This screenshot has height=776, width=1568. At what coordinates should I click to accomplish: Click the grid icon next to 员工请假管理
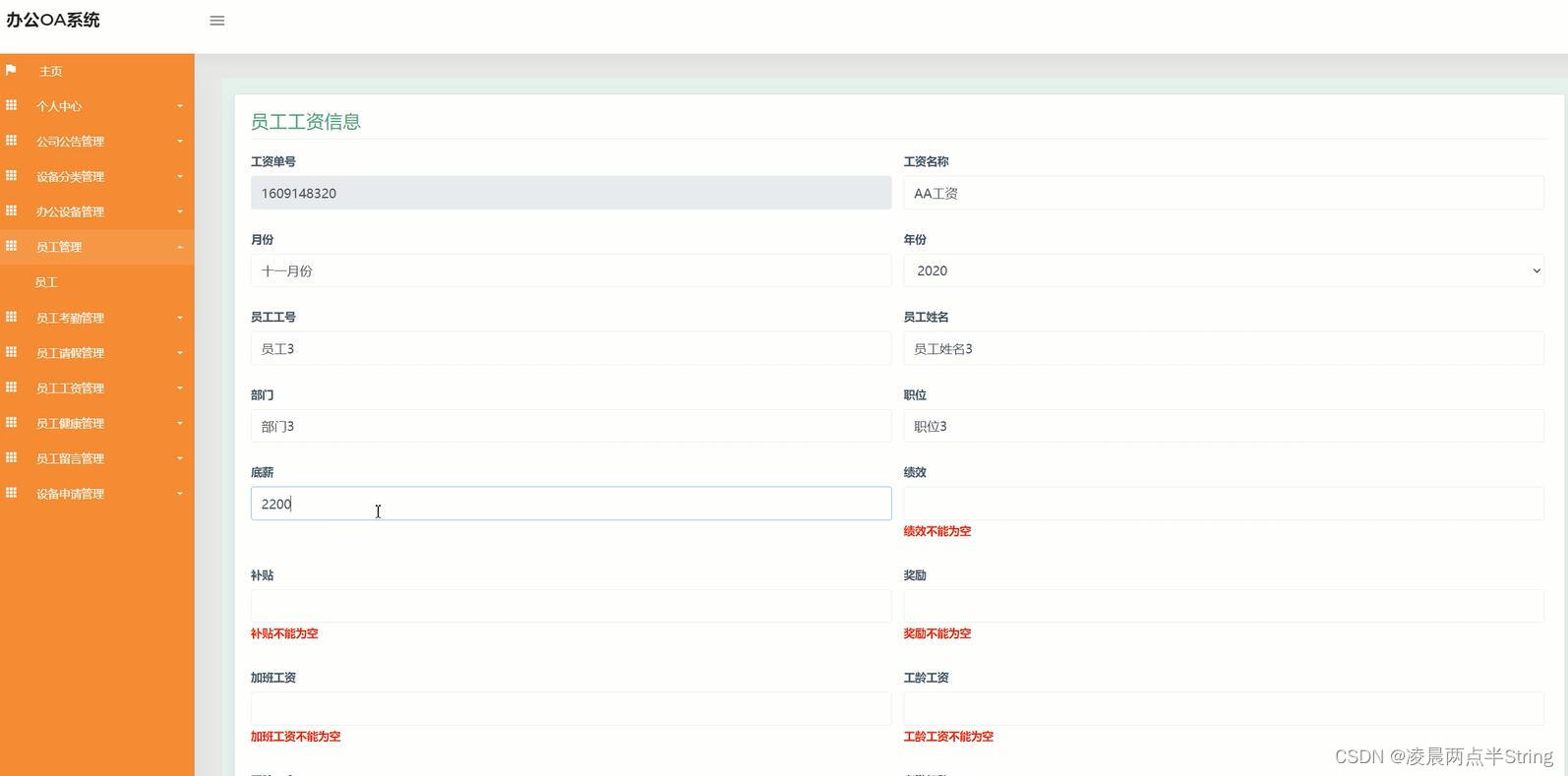click(11, 352)
